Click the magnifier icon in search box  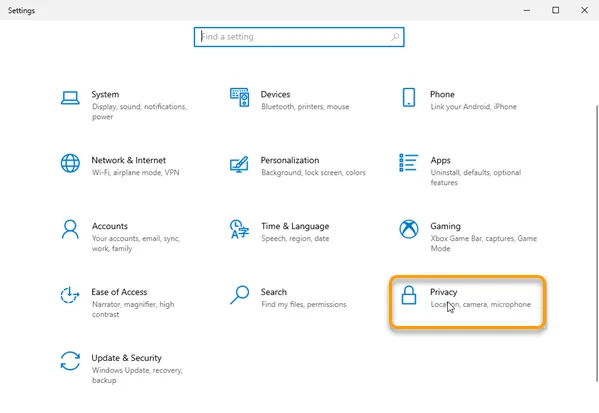pyautogui.click(x=395, y=37)
